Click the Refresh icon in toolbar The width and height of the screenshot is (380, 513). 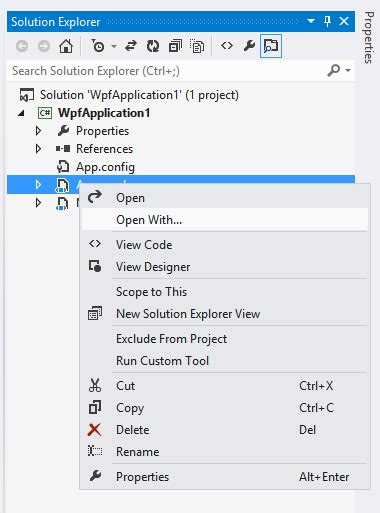153,46
